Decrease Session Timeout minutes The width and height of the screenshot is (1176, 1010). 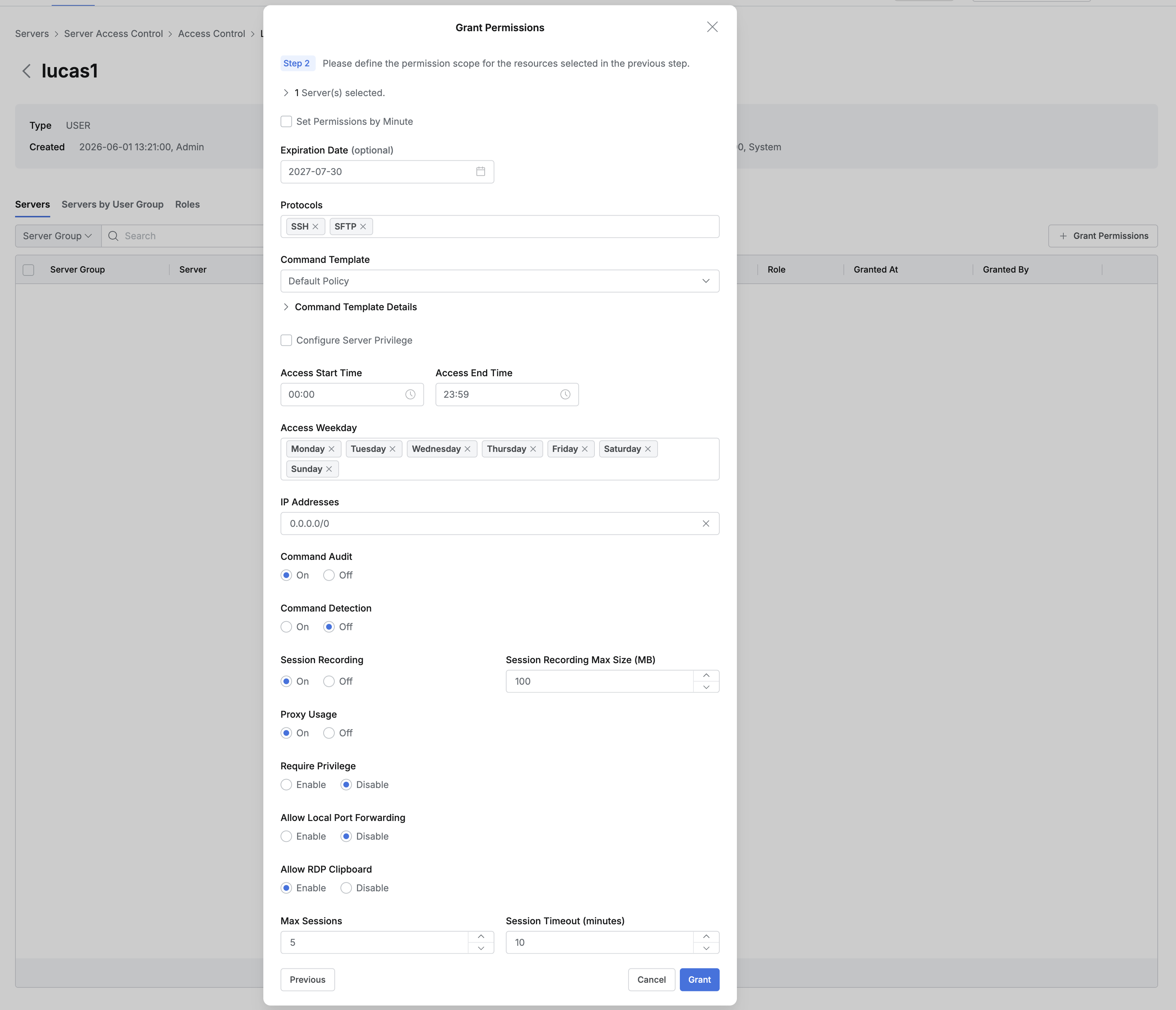(x=706, y=948)
